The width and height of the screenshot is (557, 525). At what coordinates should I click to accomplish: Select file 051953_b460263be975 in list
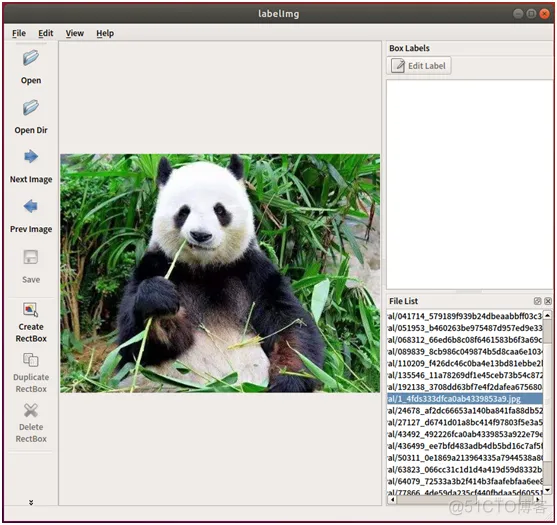click(x=465, y=328)
